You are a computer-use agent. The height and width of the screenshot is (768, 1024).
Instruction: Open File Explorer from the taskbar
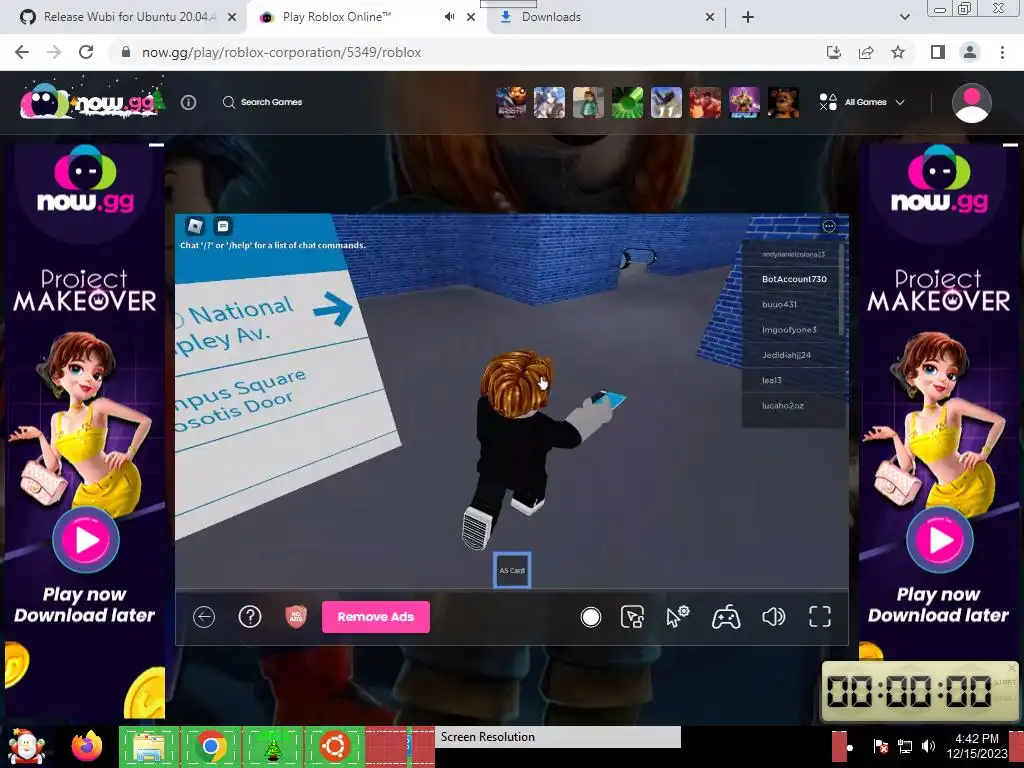pyautogui.click(x=148, y=746)
